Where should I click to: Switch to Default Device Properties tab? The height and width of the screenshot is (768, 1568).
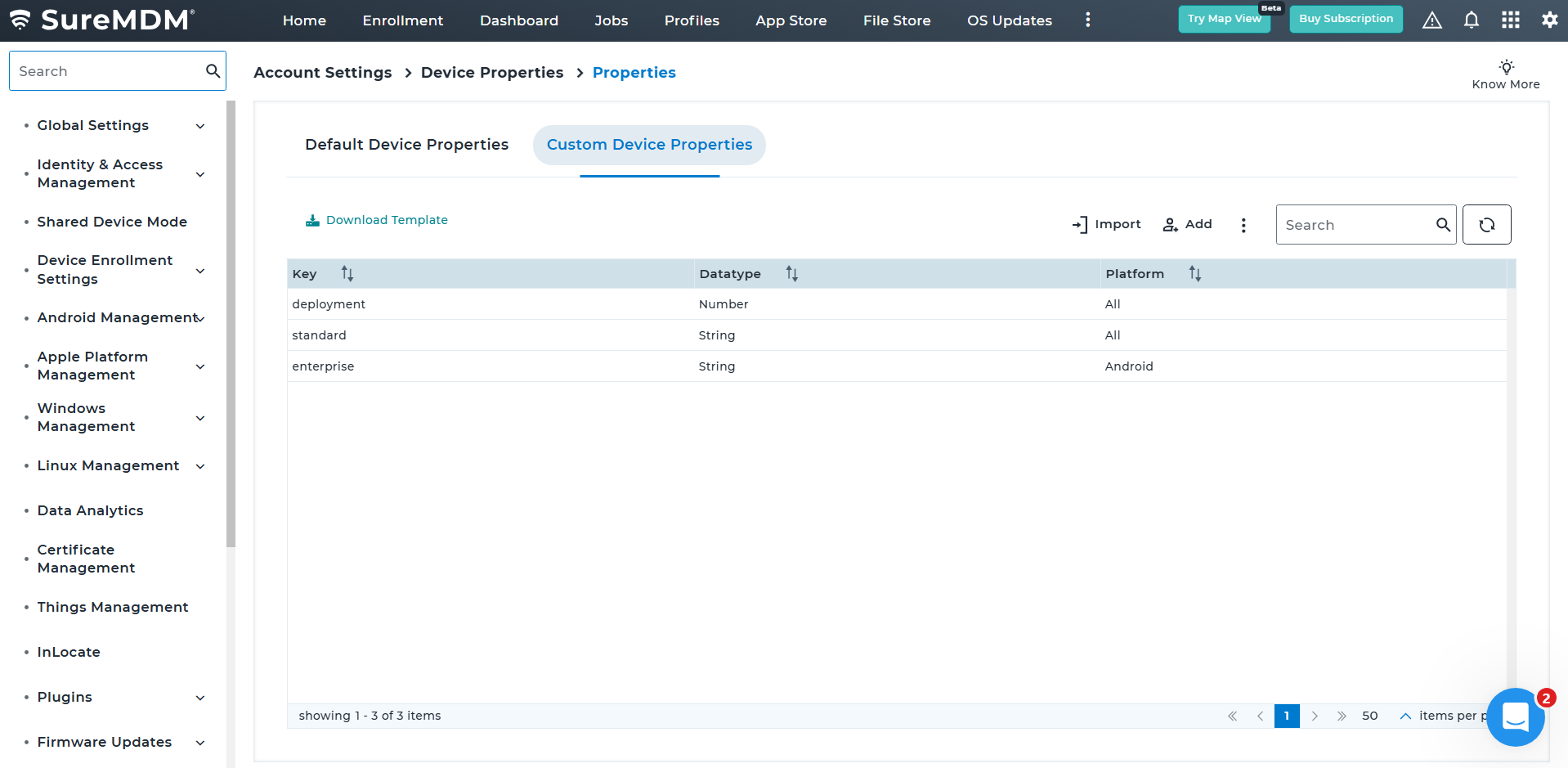(x=406, y=145)
